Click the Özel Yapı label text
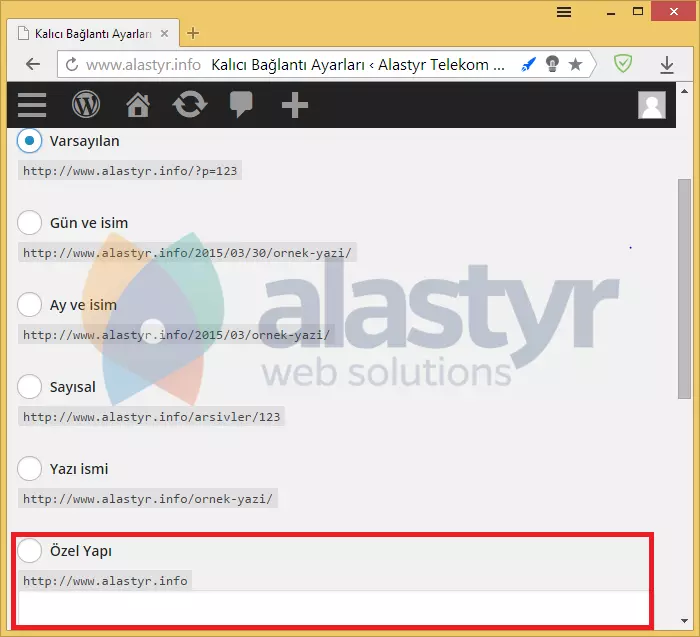This screenshot has height=637, width=700. pos(80,551)
